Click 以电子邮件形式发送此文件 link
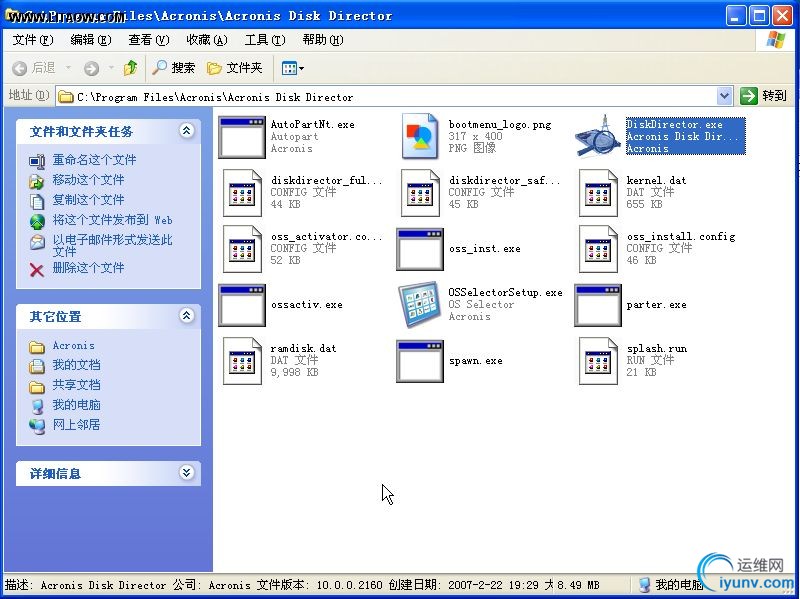The width and height of the screenshot is (800, 599). coord(112,245)
